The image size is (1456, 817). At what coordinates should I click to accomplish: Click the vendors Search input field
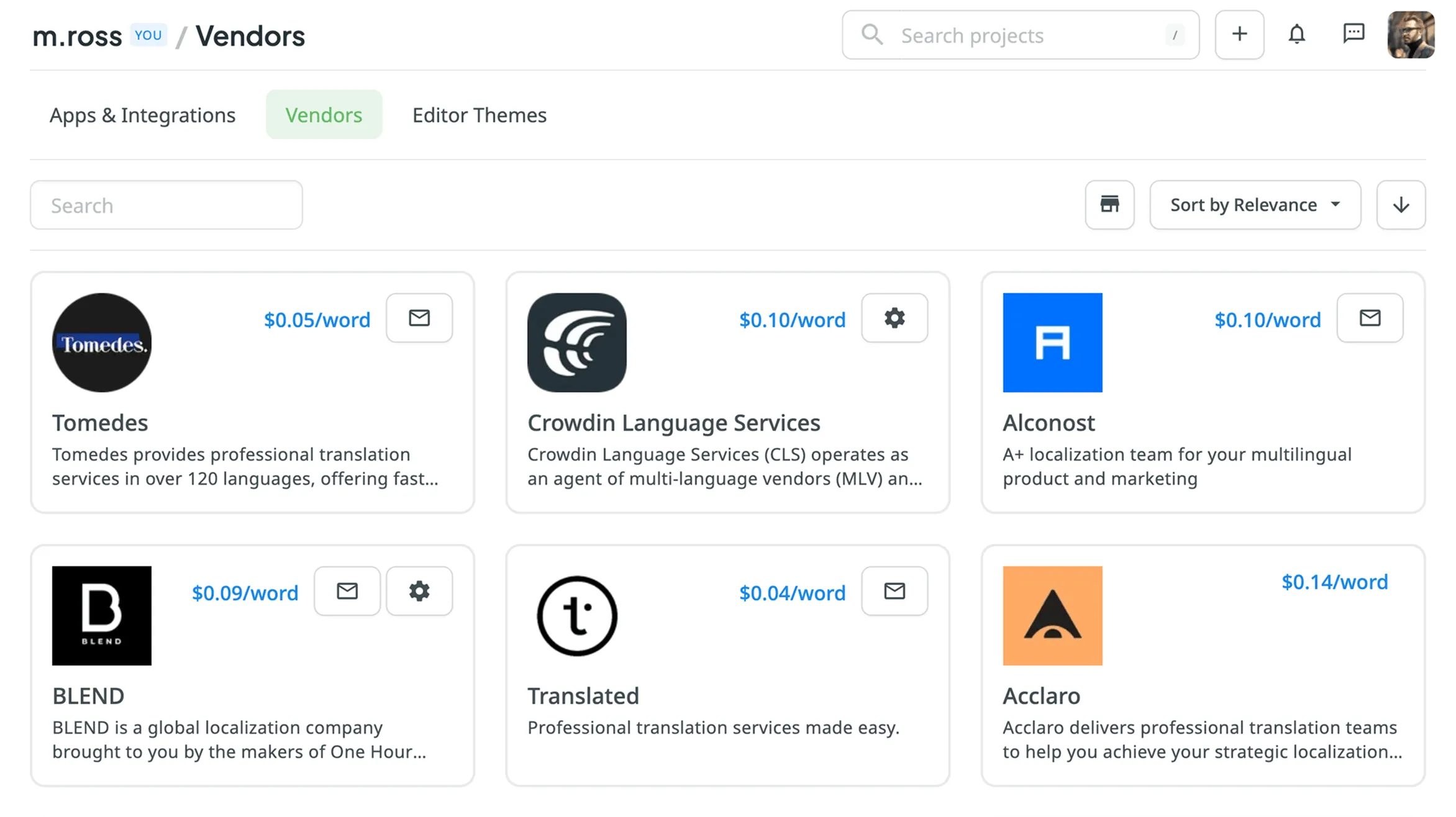[166, 205]
